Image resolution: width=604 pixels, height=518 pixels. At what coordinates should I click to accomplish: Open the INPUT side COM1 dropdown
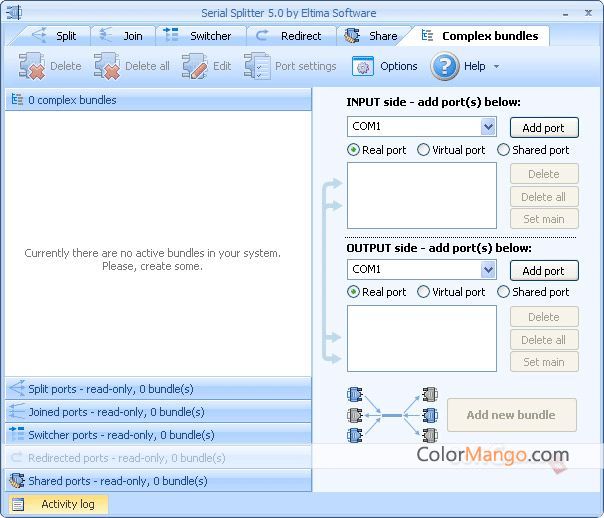(488, 127)
